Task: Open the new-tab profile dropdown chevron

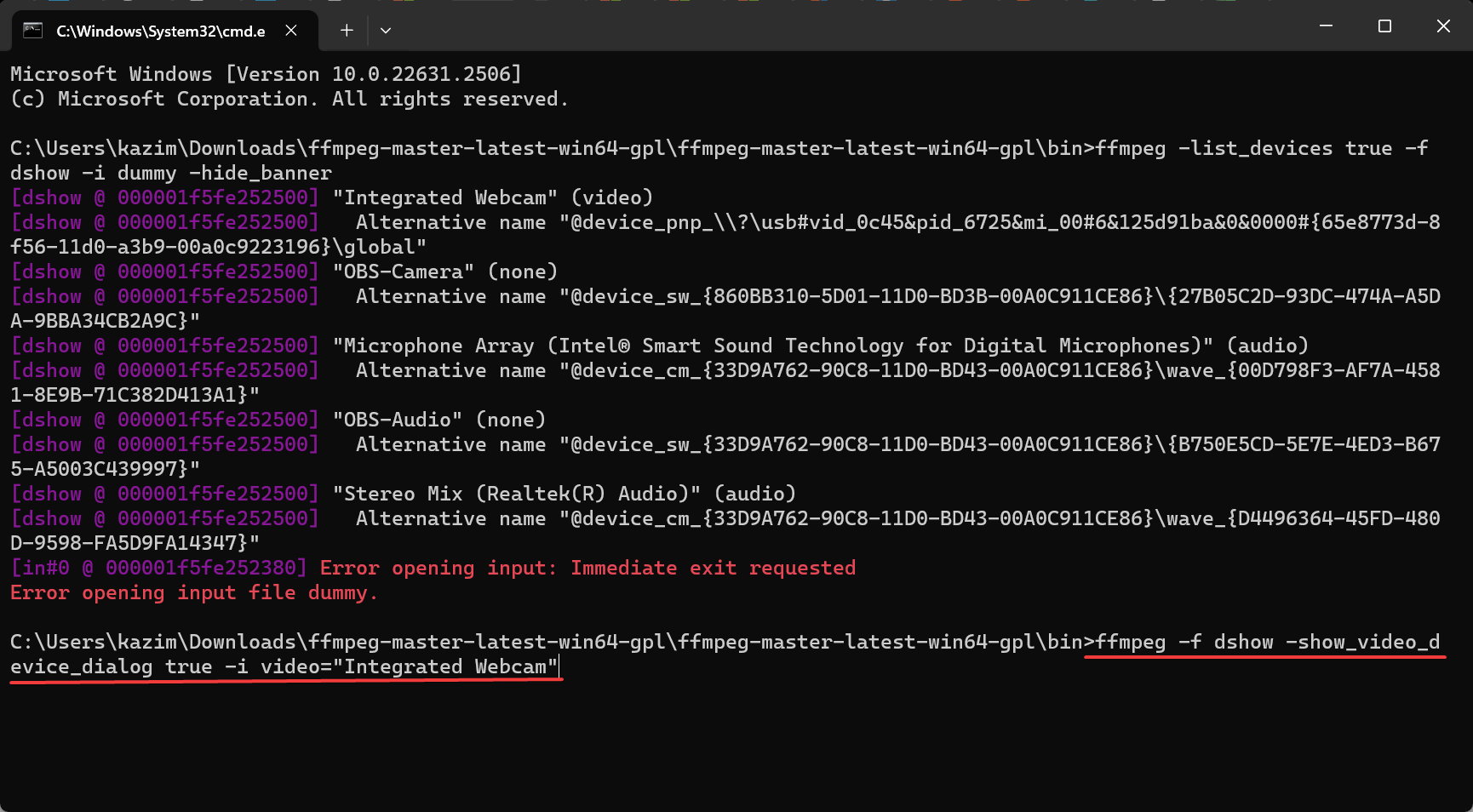Action: pos(385,30)
